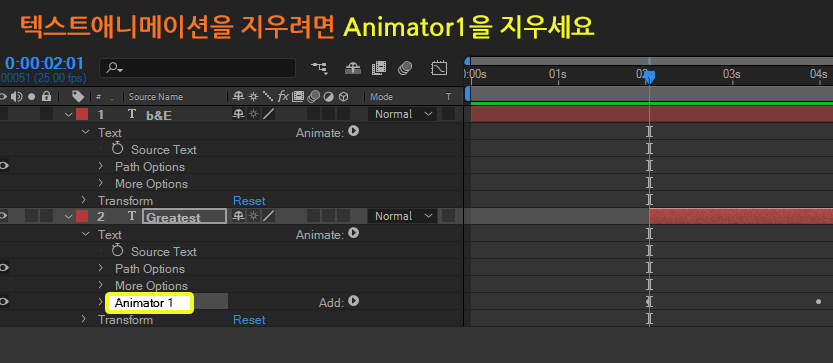
Task: Open the Add menu button for Animator 1
Action: point(353,301)
